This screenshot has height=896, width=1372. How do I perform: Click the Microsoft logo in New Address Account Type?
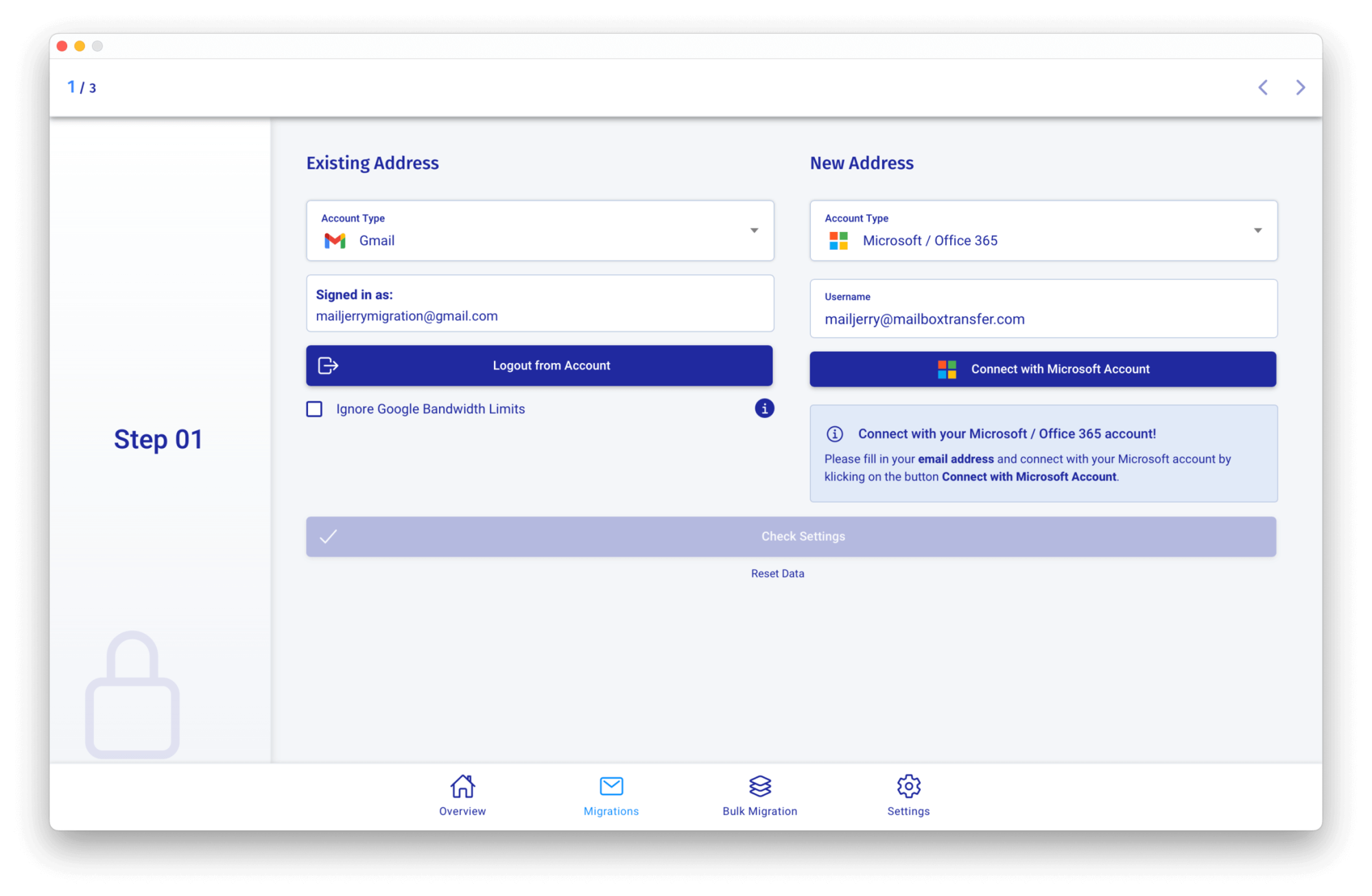click(x=838, y=241)
